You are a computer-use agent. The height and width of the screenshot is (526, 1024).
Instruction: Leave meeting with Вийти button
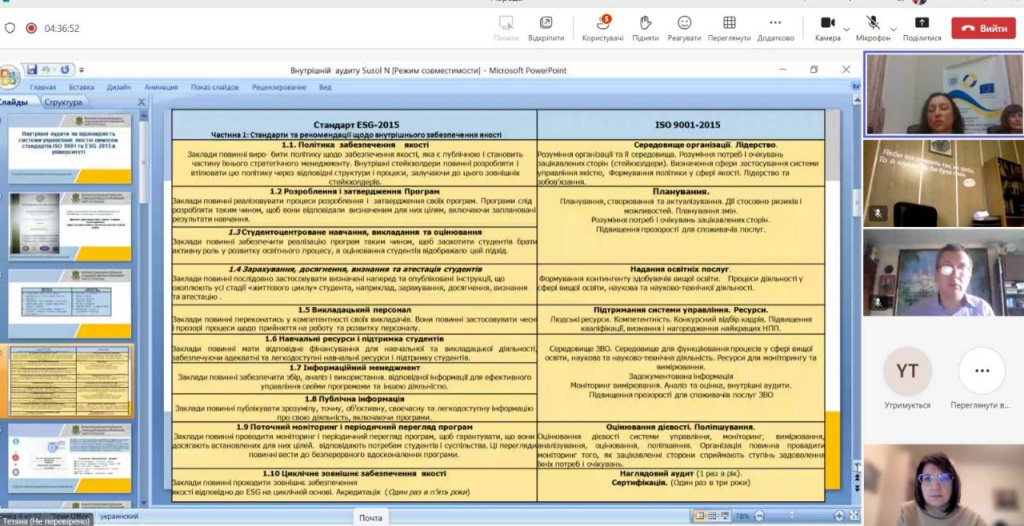(983, 28)
